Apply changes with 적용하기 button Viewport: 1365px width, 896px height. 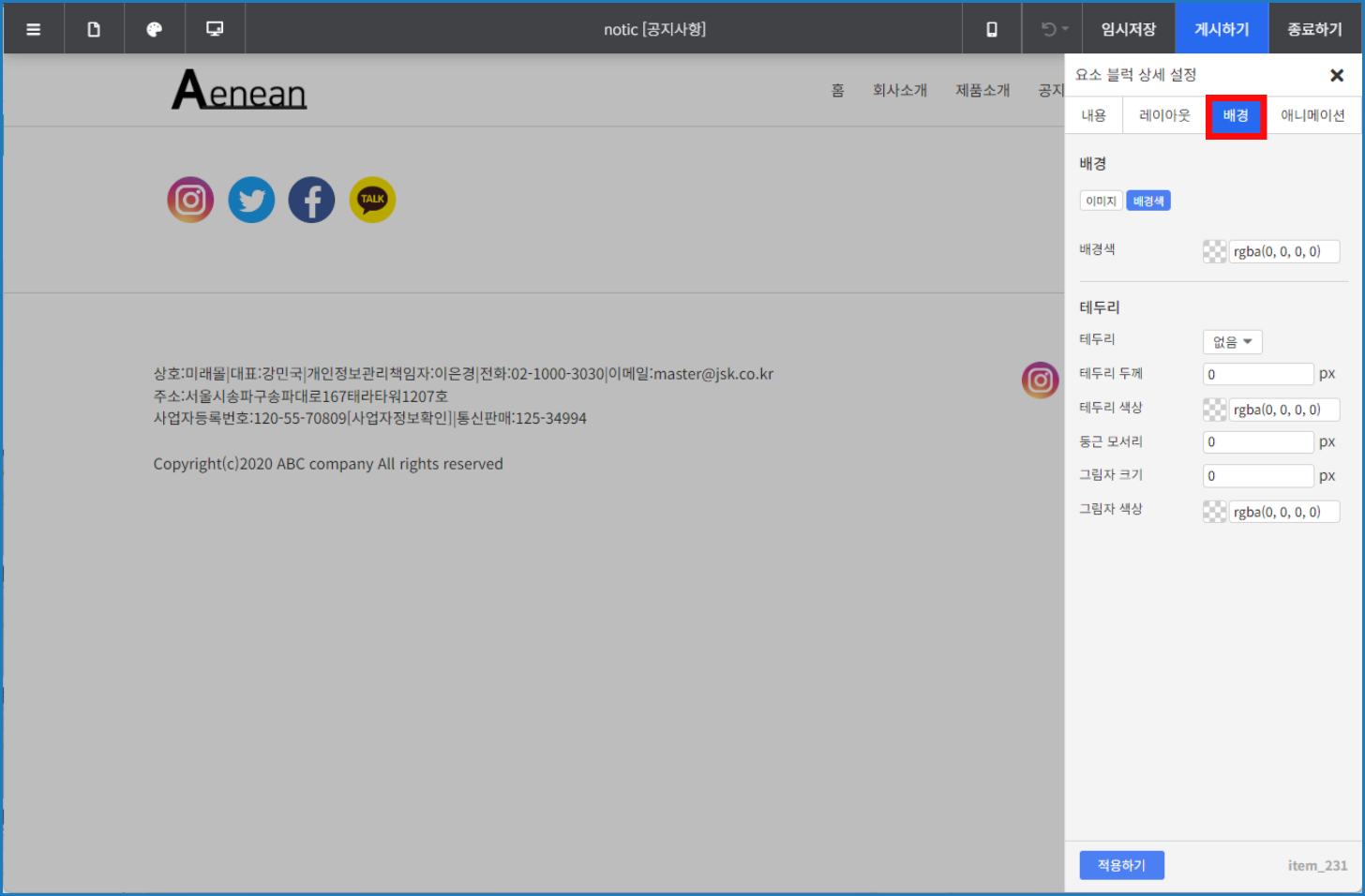[x=1121, y=865]
